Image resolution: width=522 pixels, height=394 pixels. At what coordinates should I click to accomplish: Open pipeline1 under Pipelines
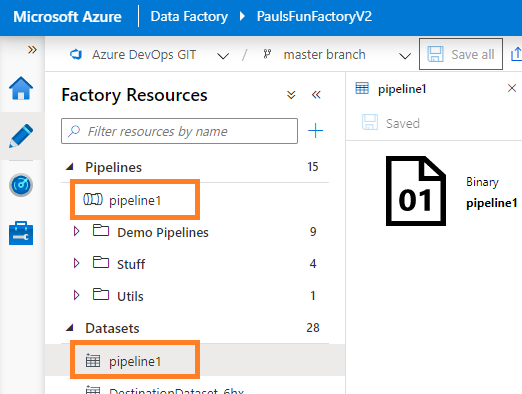[x=135, y=200]
